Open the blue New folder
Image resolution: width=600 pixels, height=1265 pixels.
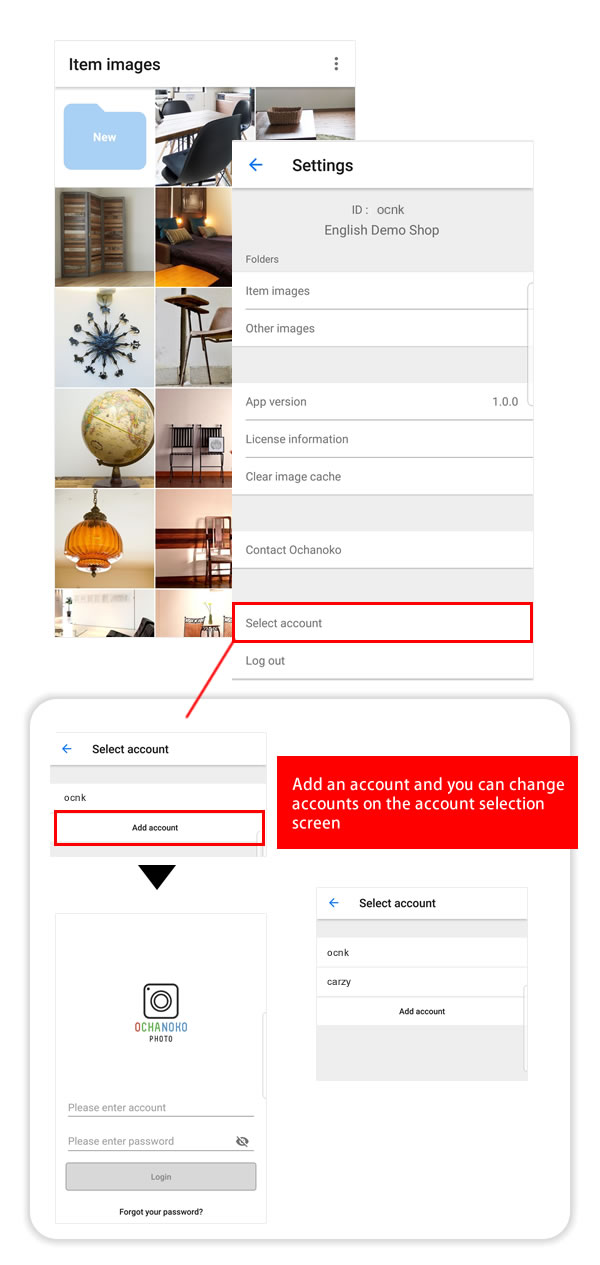[x=105, y=136]
